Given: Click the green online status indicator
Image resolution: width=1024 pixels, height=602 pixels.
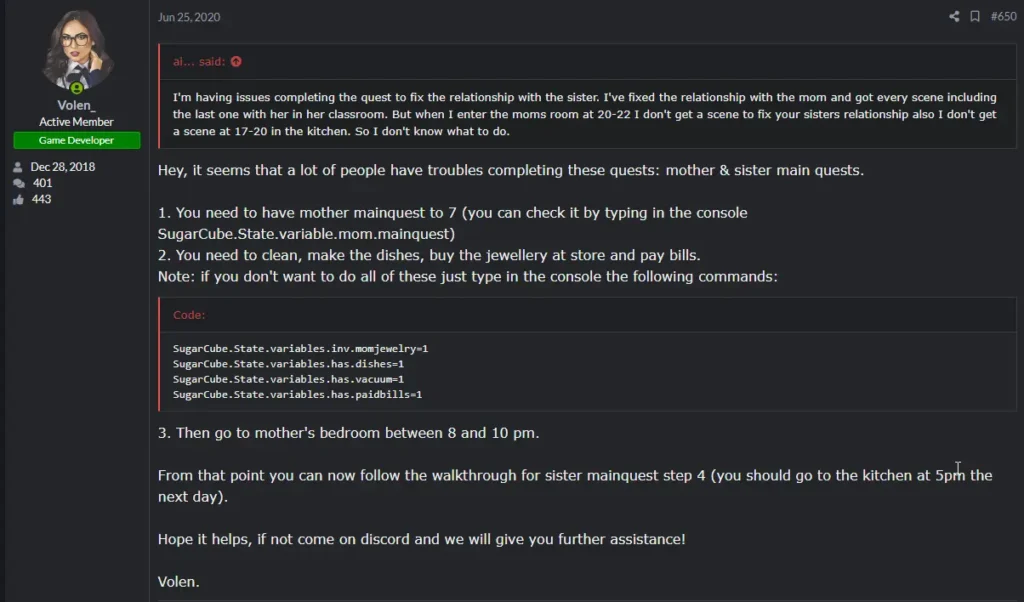Looking at the screenshot, I should coord(77,87).
